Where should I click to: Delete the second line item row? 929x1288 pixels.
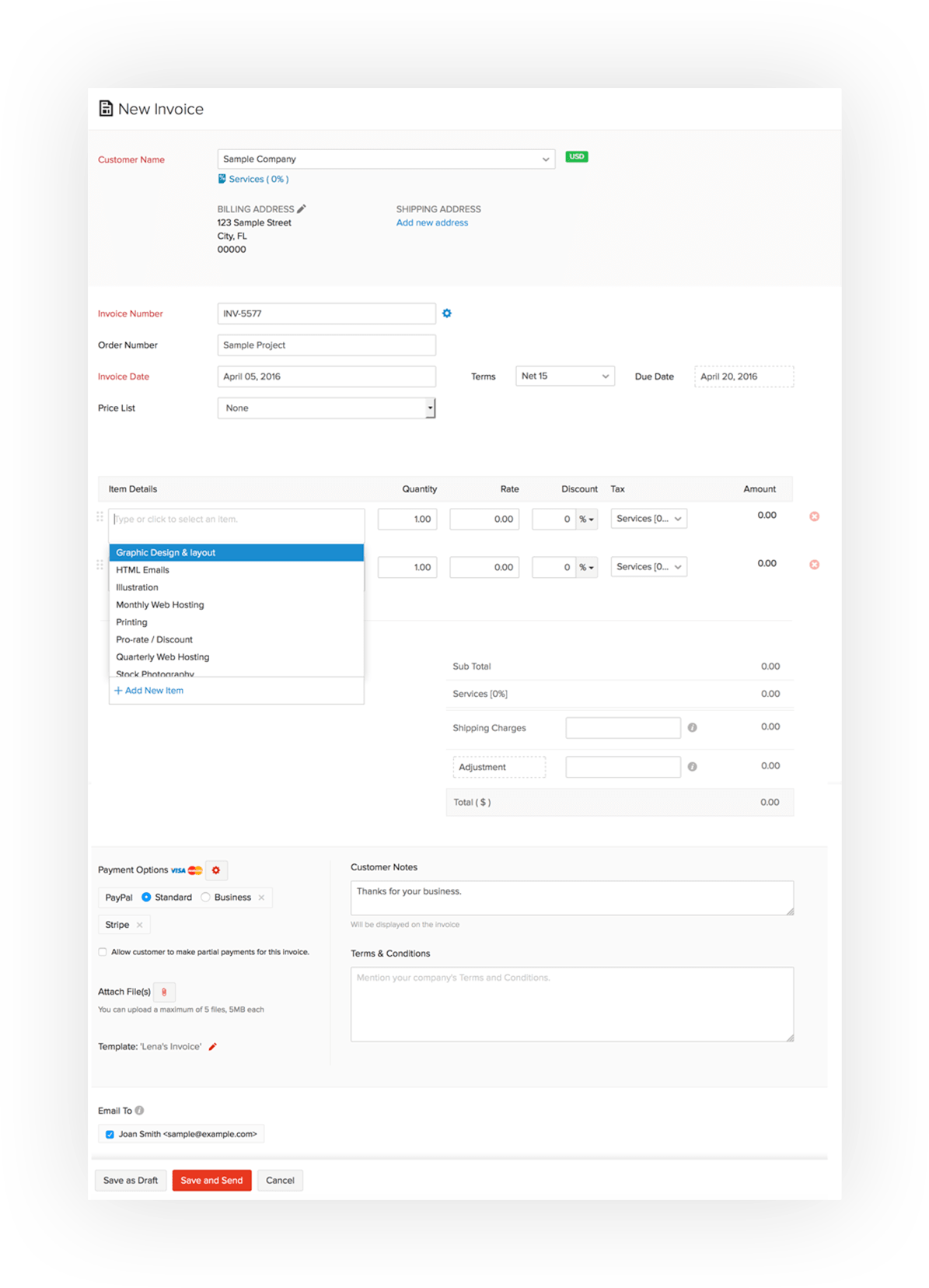coord(814,565)
